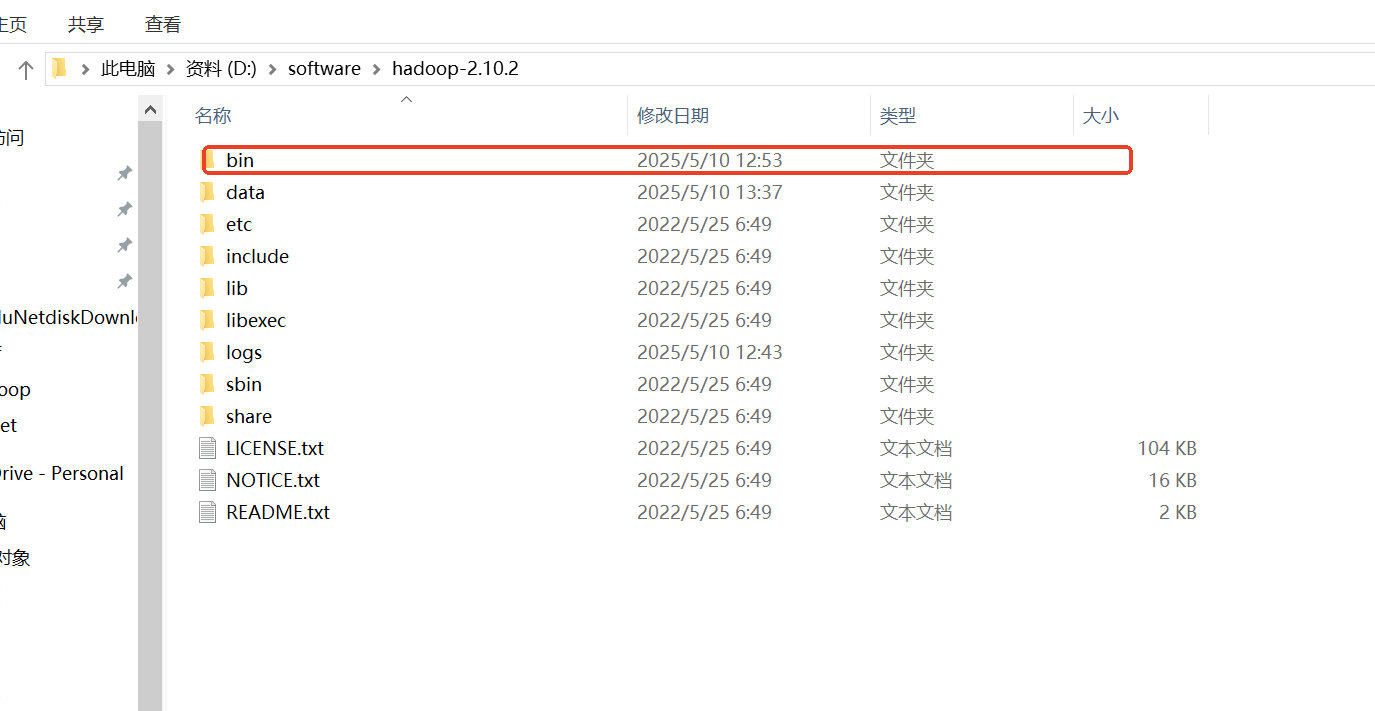Viewport: 1375px width, 711px height.
Task: Click the sort arrow above 名称 column
Action: (406, 99)
